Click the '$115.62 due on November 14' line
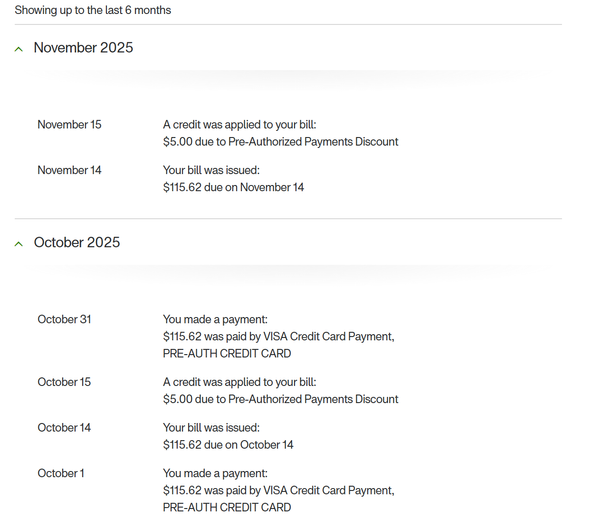 pyautogui.click(x=233, y=187)
